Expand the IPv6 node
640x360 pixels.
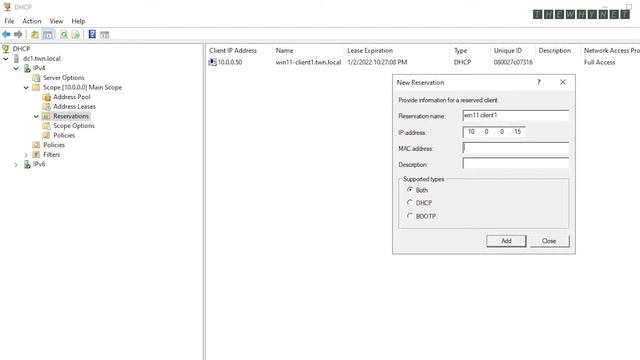point(16,165)
